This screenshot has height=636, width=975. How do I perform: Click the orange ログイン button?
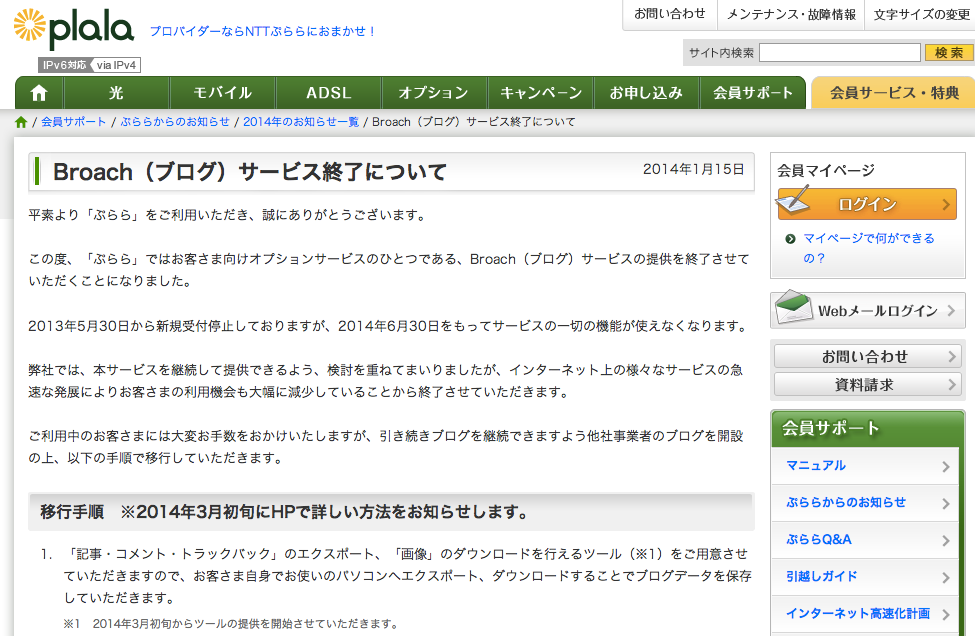867,204
